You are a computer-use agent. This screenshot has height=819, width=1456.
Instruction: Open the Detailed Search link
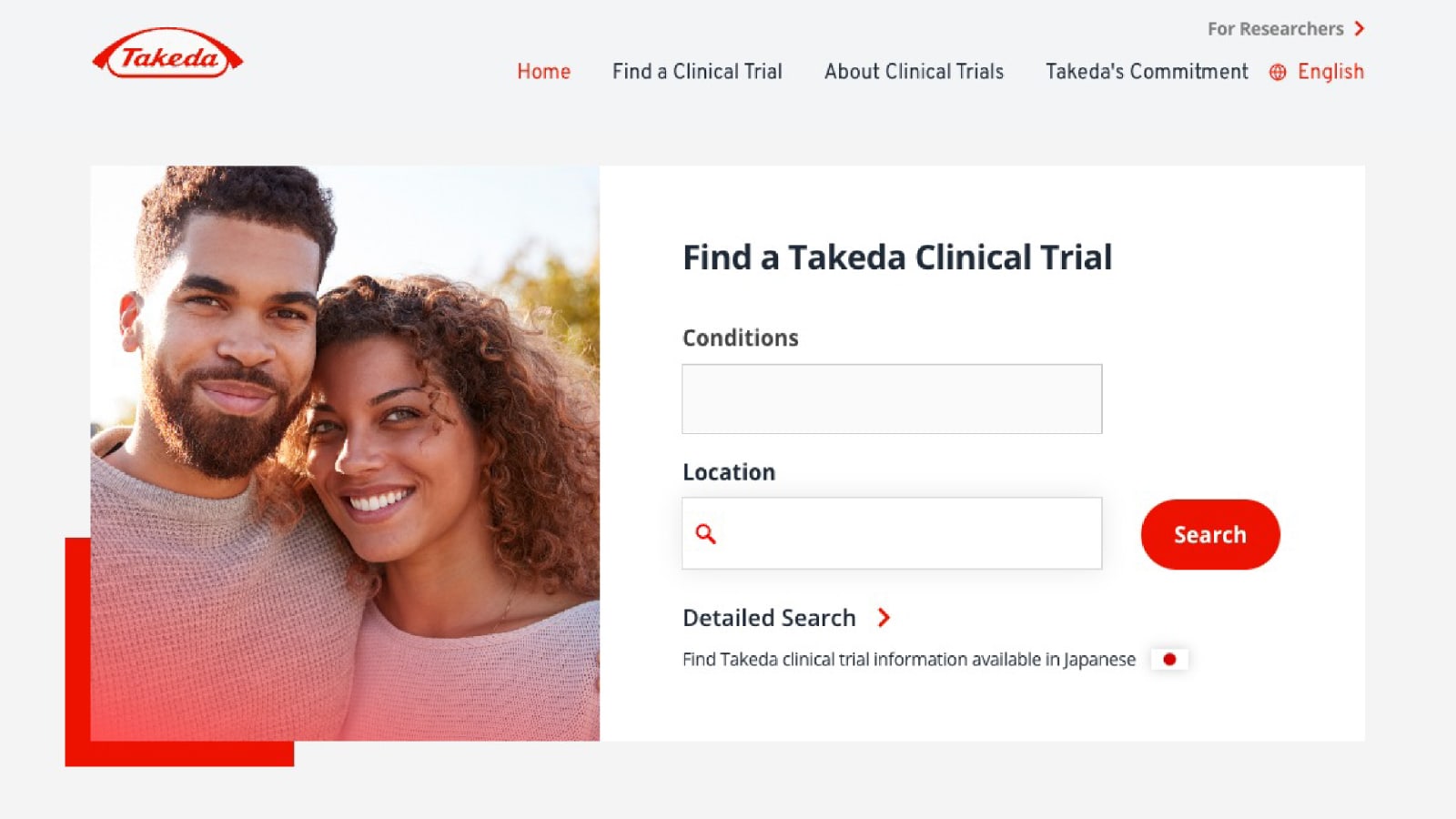769,618
